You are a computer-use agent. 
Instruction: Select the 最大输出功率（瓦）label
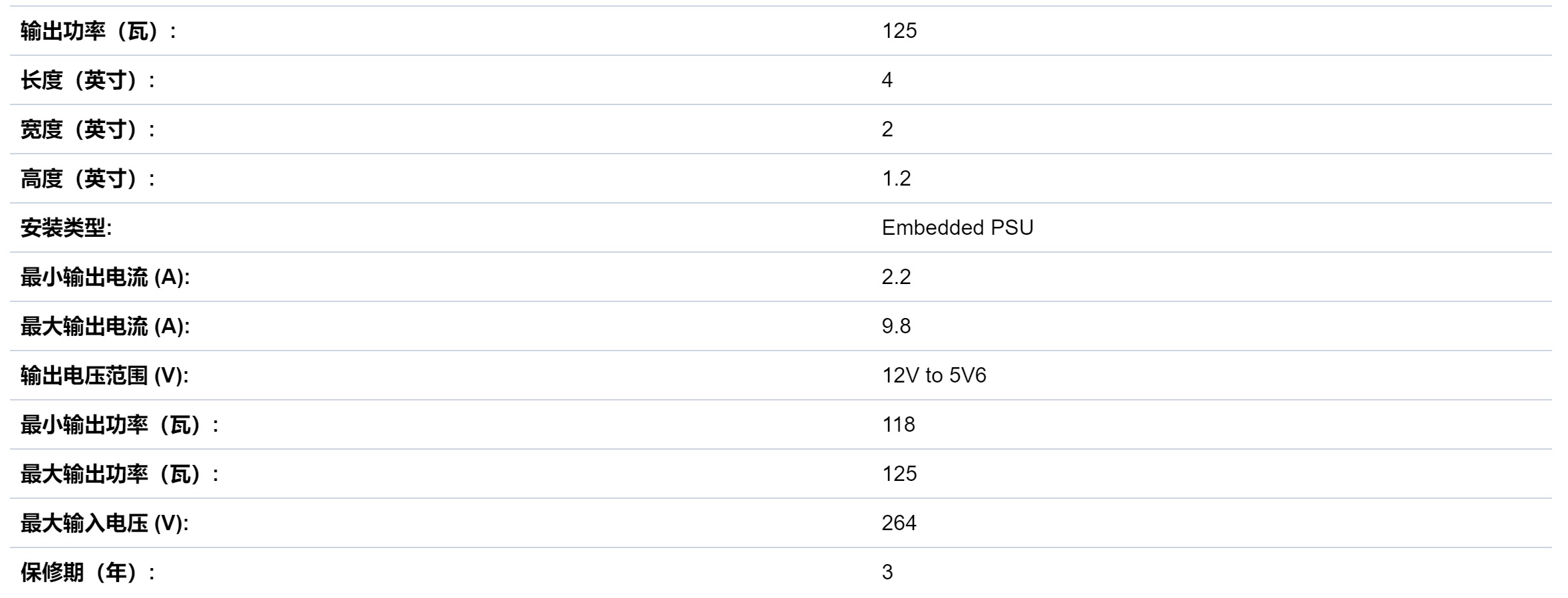120,474
